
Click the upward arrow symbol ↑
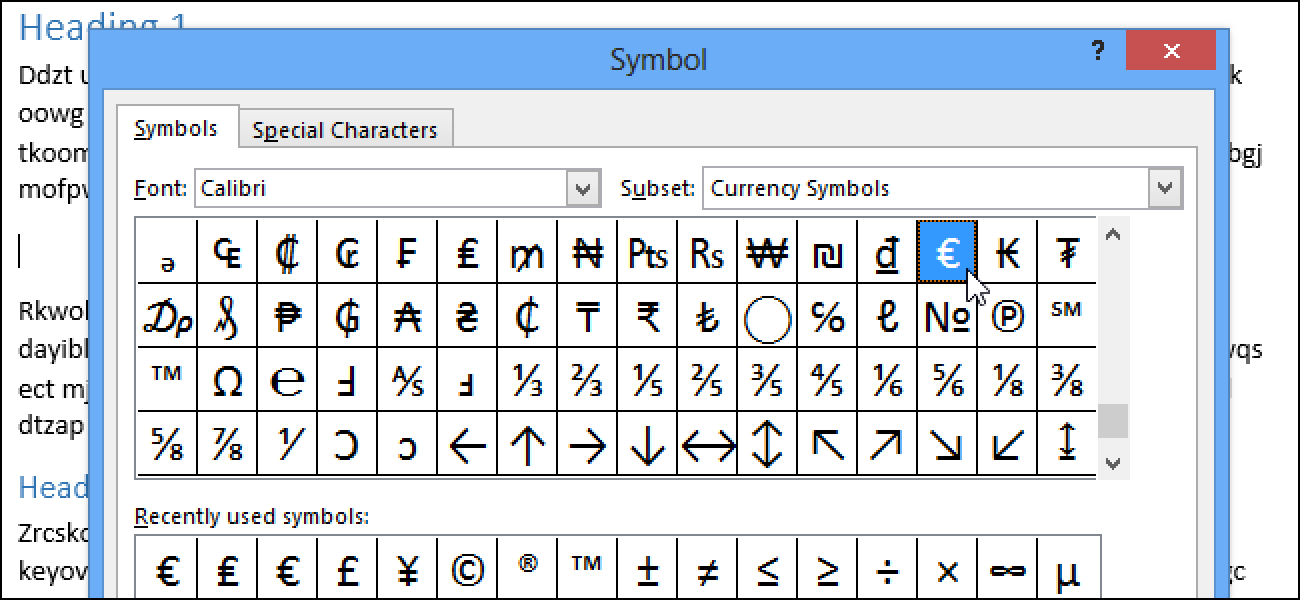[527, 443]
